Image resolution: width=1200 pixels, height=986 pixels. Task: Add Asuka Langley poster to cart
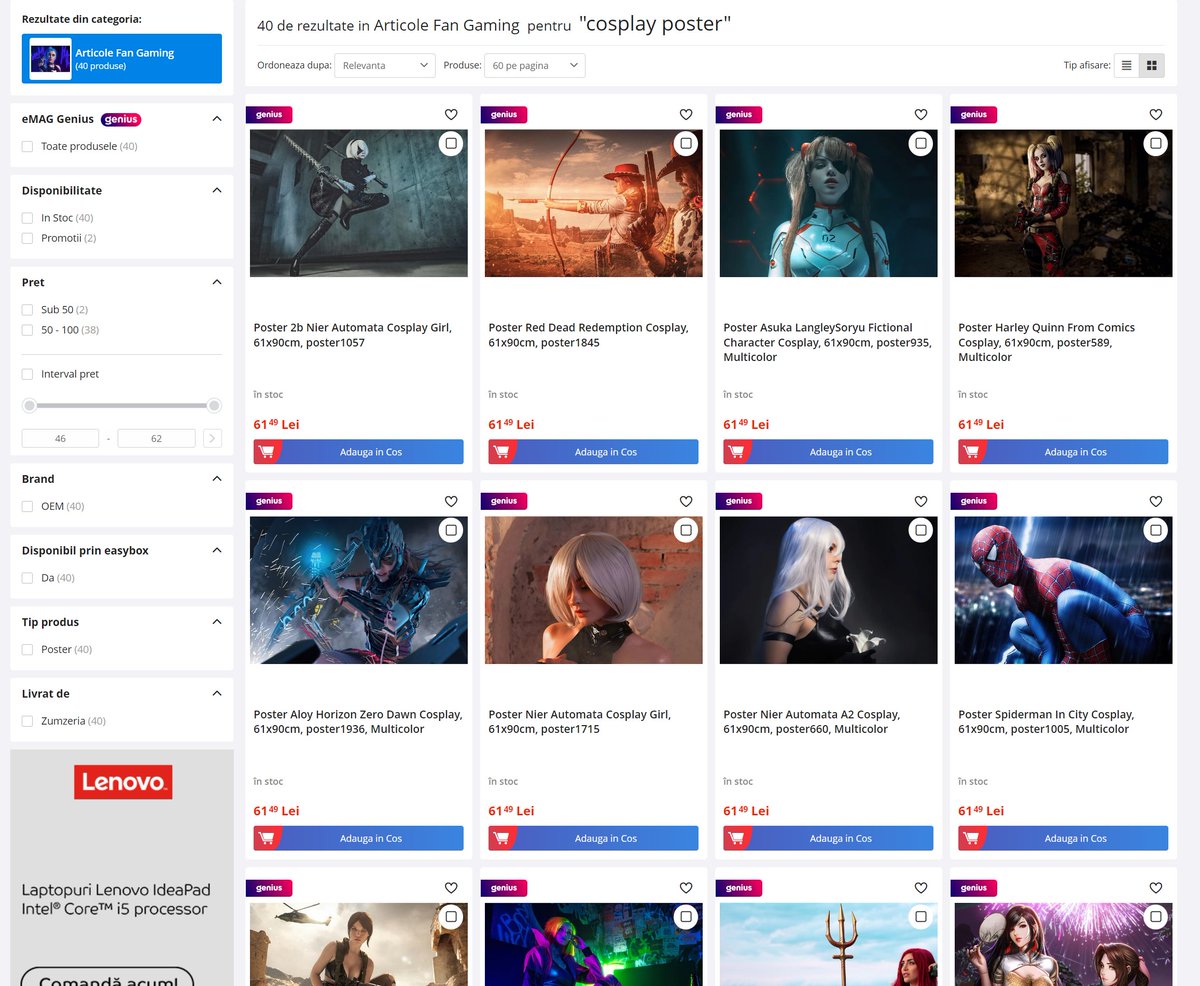pyautogui.click(x=829, y=452)
